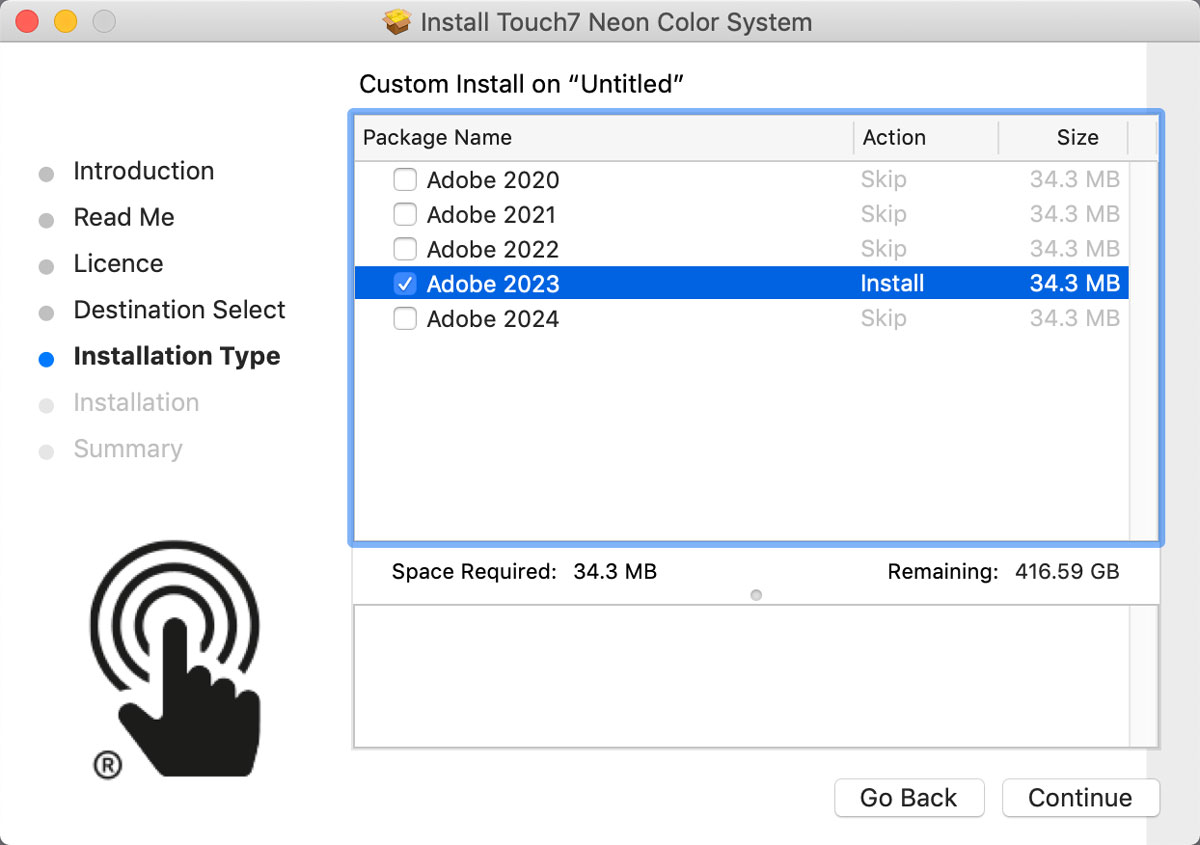Close the installer window
This screenshot has width=1200, height=845.
click(27, 21)
